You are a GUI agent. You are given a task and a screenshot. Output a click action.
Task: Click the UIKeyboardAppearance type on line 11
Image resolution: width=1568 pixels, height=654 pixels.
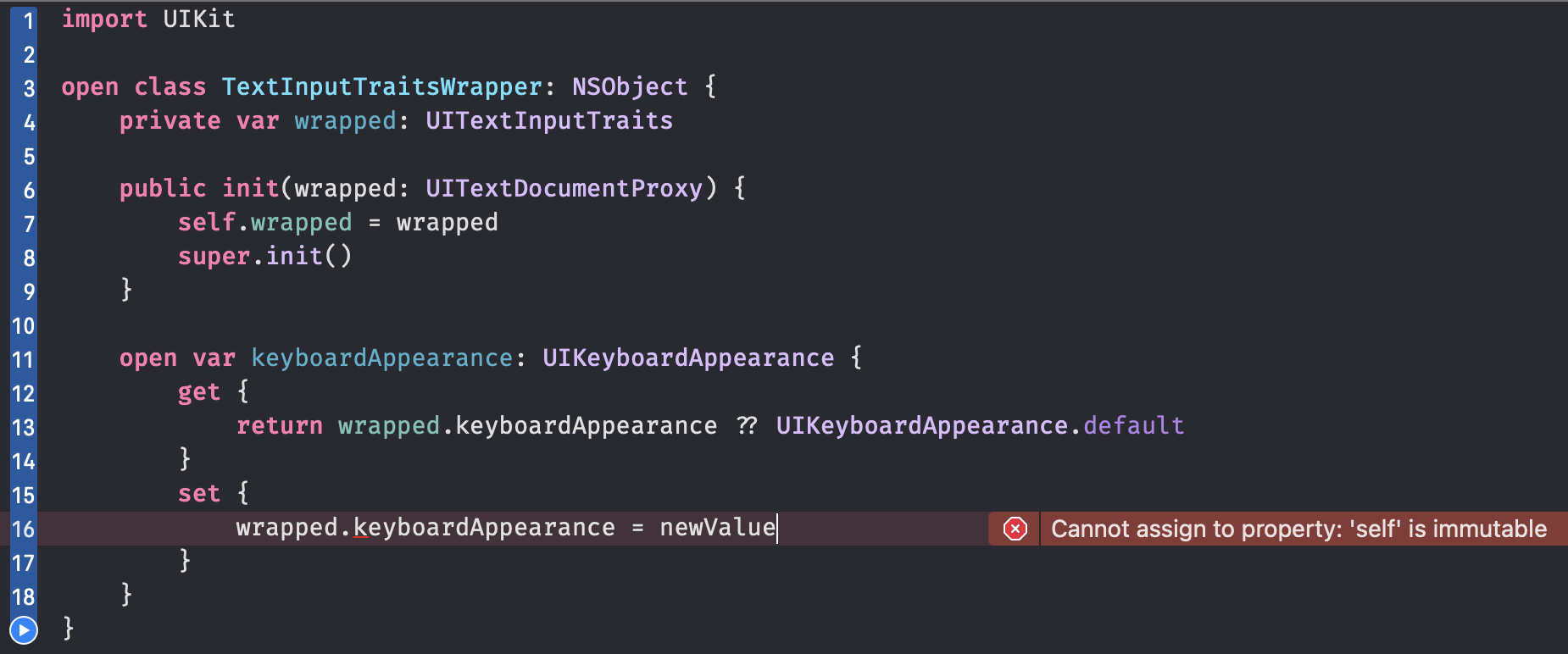(687, 358)
